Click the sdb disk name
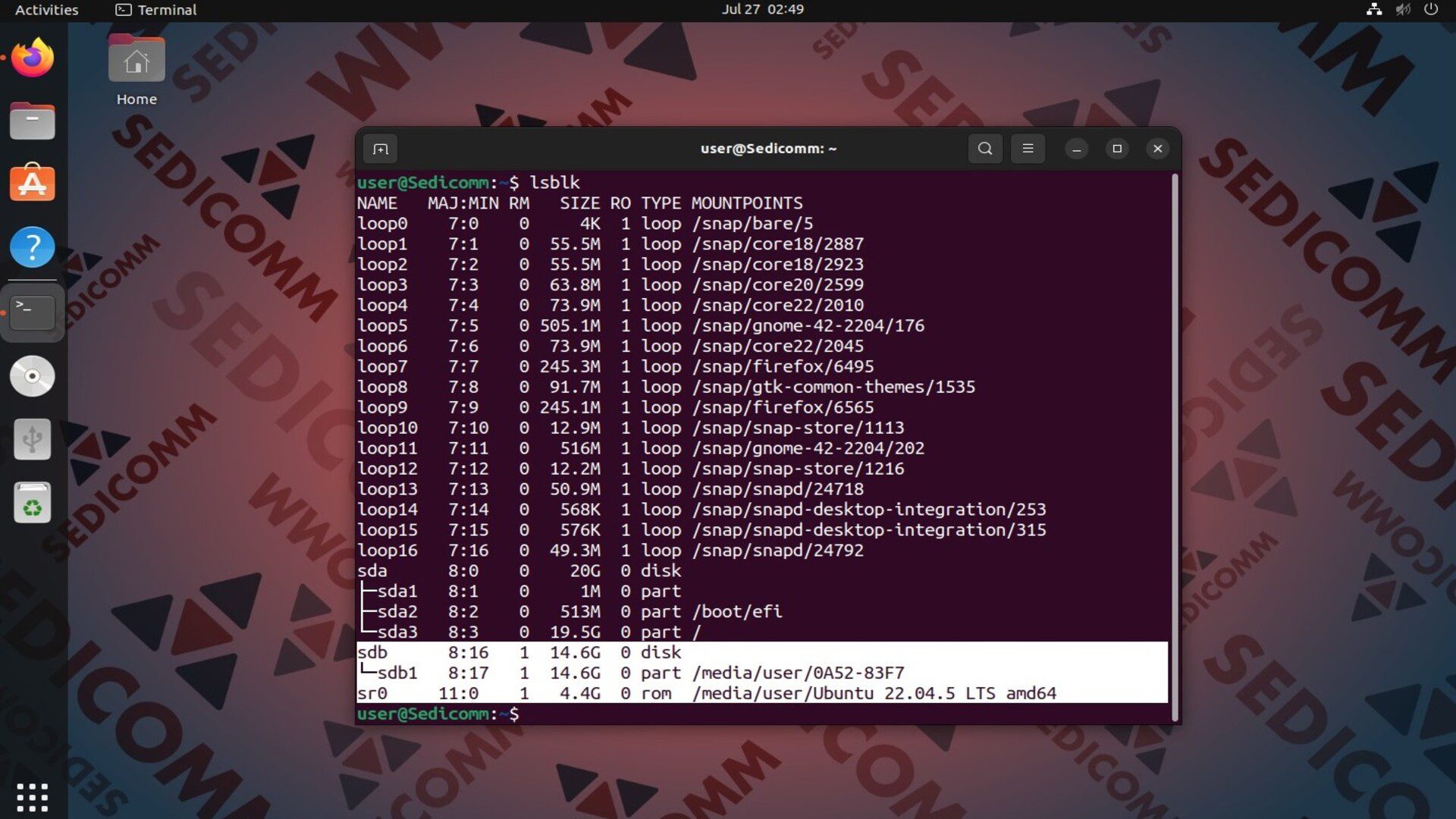 coord(372,653)
